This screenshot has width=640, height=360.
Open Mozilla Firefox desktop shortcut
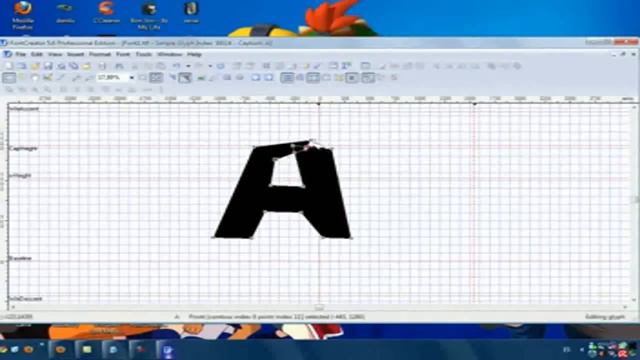[x=23, y=16]
